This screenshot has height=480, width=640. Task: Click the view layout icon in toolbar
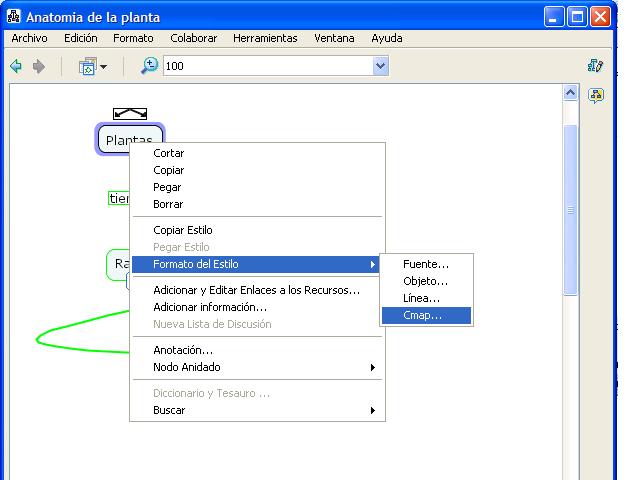click(87, 66)
